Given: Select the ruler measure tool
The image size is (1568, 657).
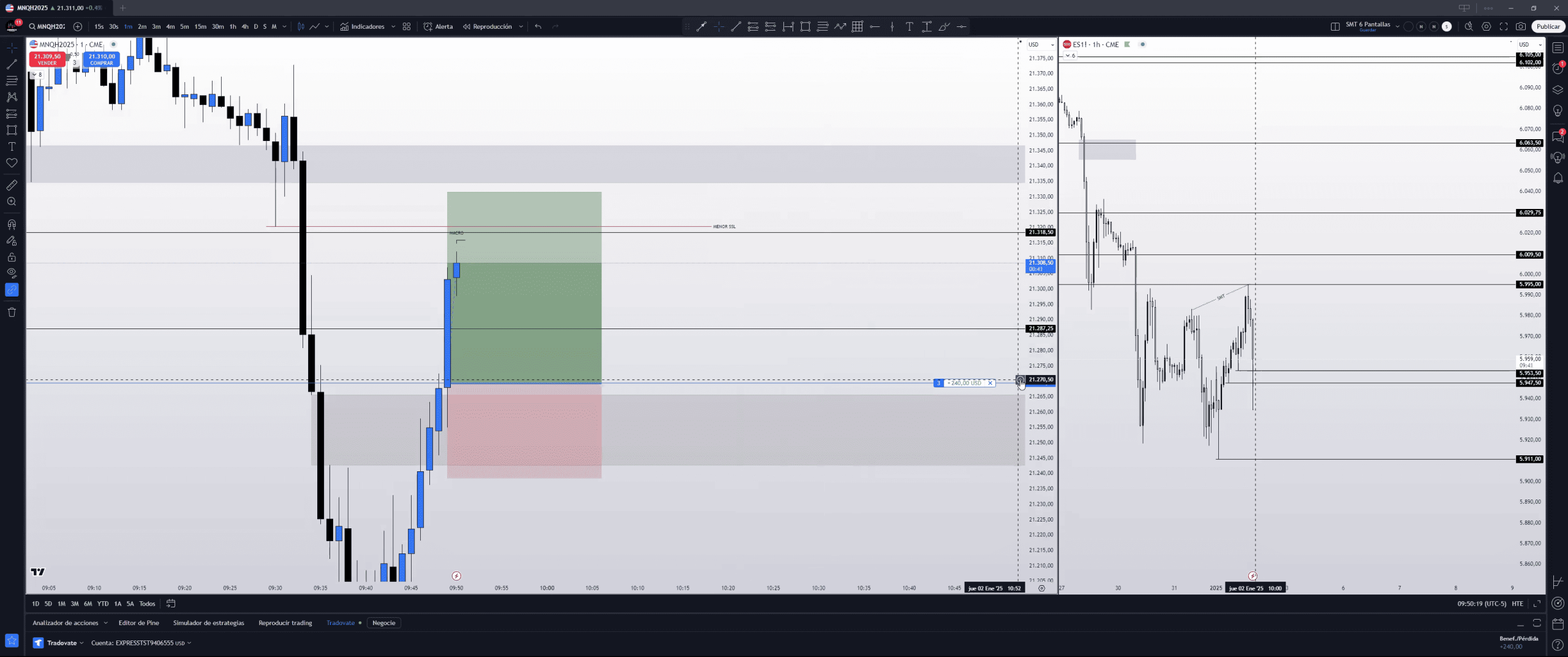Looking at the screenshot, I should [12, 185].
